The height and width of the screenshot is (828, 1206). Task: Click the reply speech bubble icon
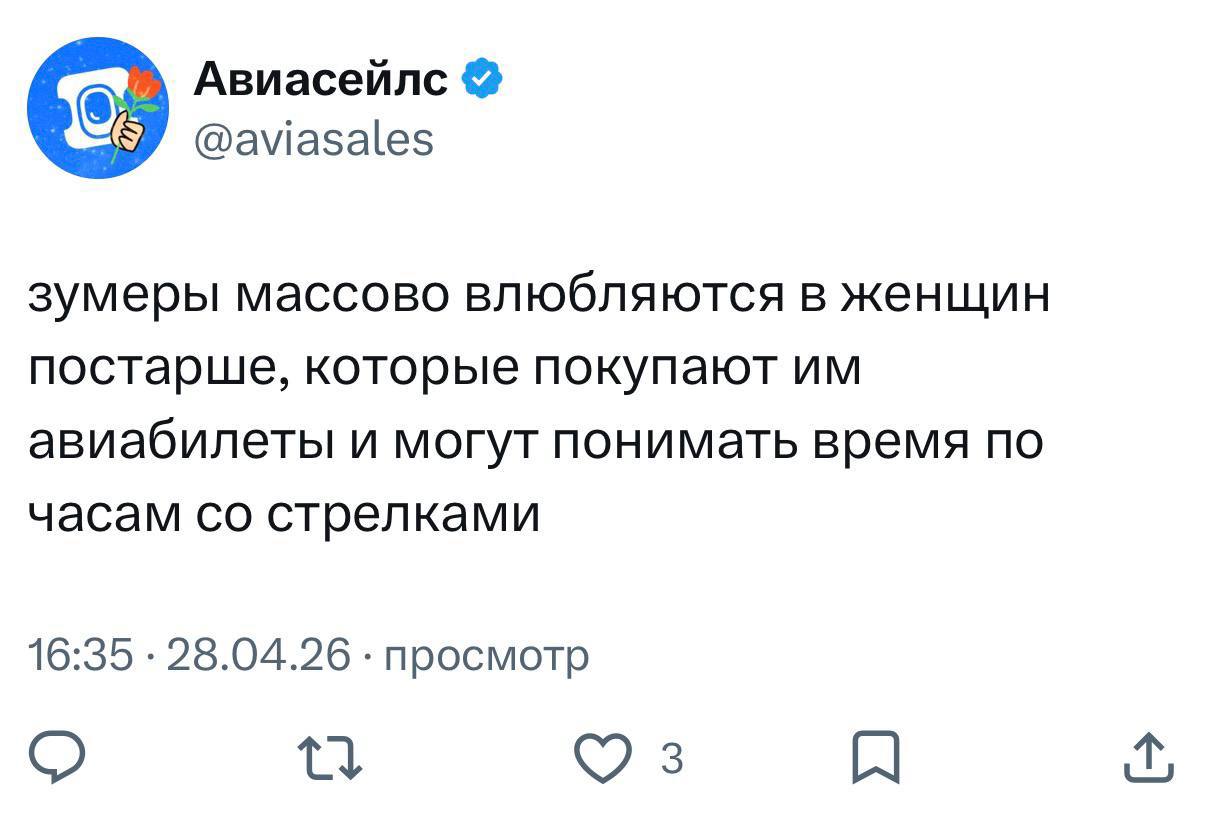click(x=54, y=757)
